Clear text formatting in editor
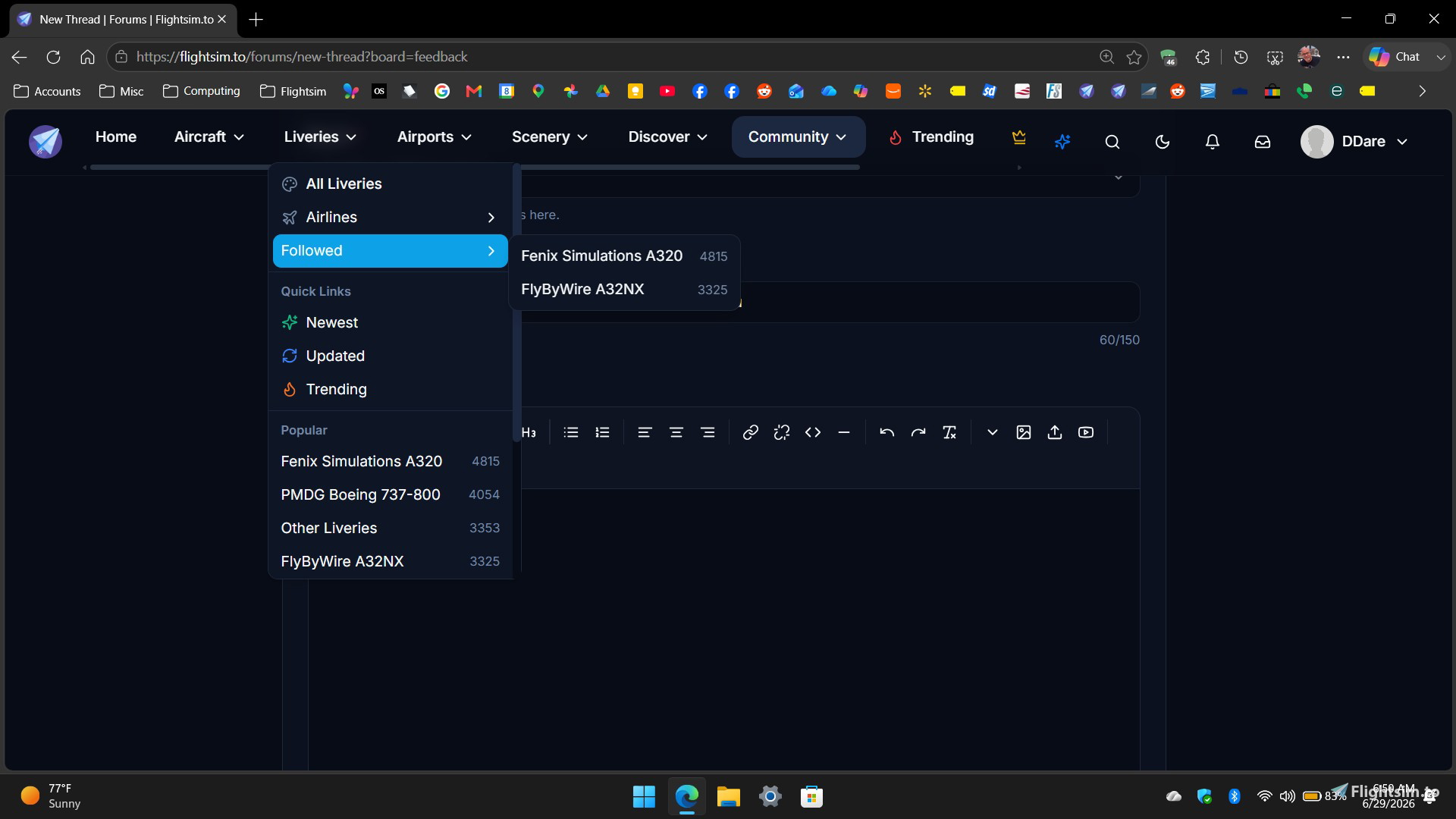1456x819 pixels. [949, 432]
